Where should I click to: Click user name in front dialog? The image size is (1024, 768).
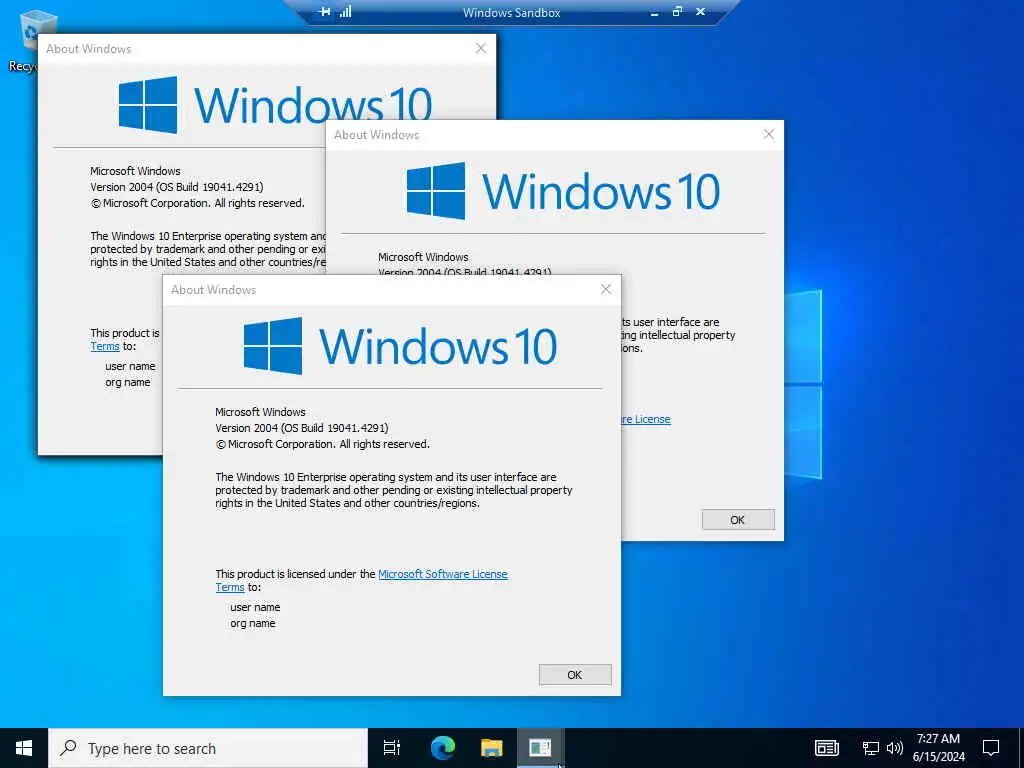255,607
